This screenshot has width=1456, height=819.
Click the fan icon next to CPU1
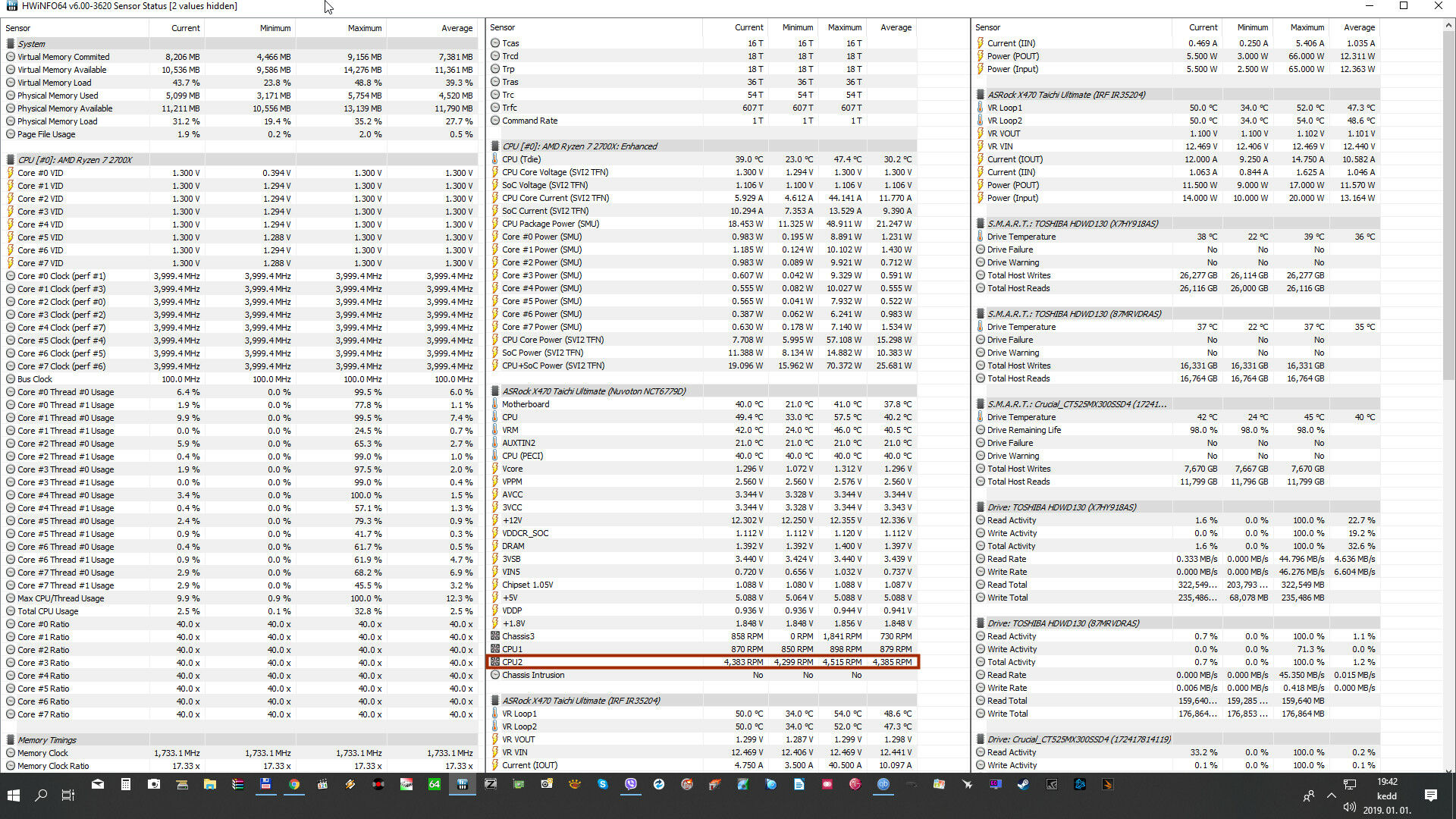point(495,649)
